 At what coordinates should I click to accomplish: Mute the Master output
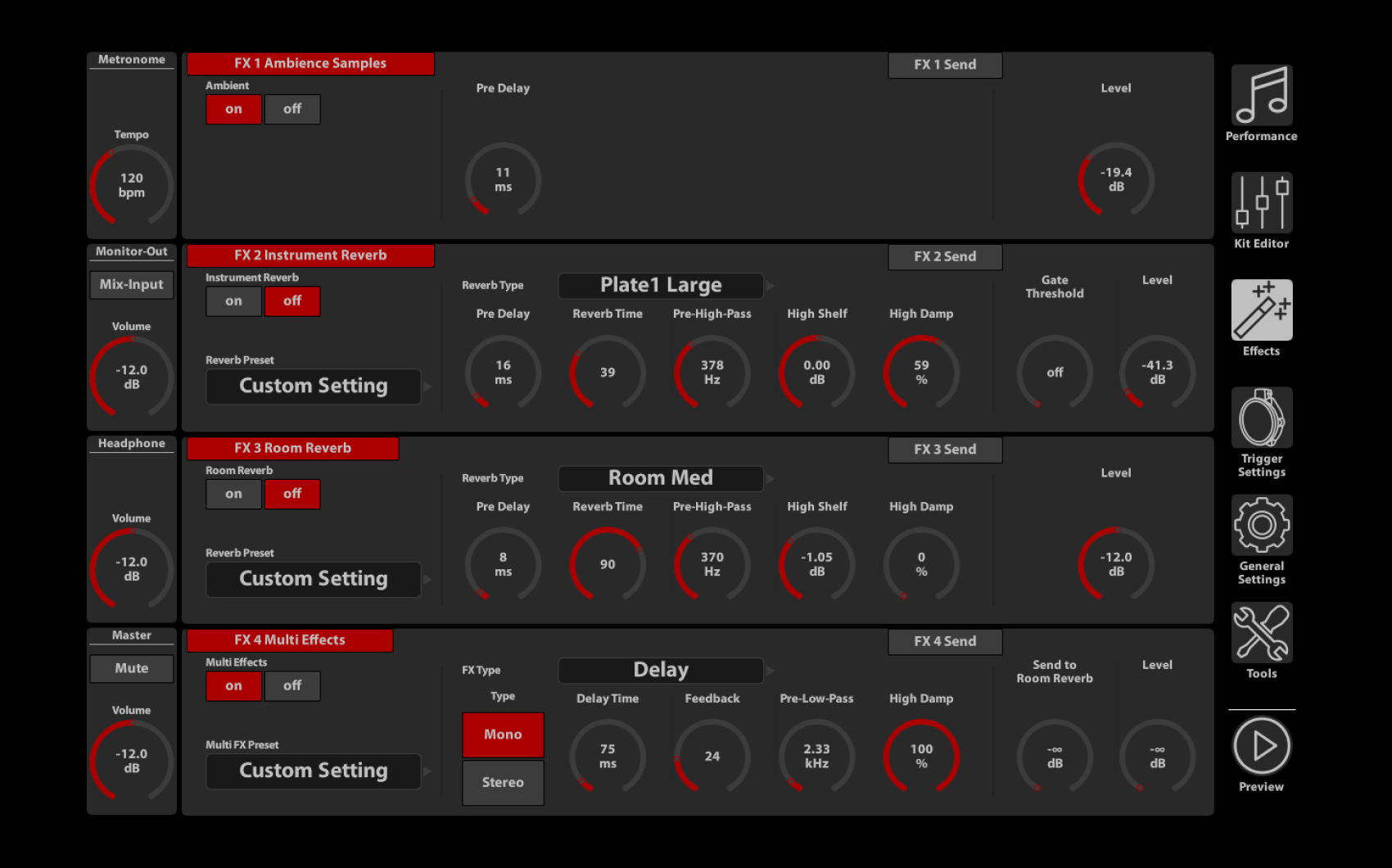pyautogui.click(x=131, y=668)
